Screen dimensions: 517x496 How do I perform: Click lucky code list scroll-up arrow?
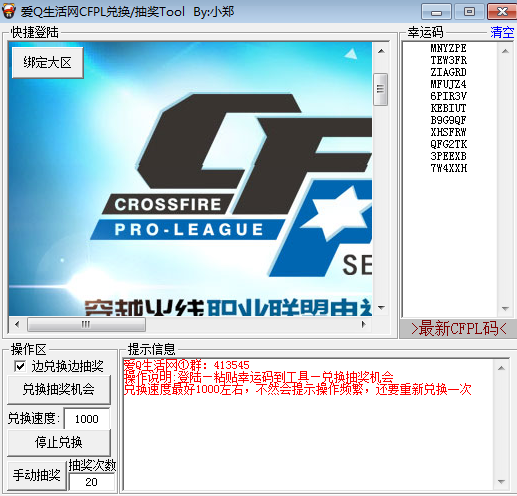pyautogui.click(x=505, y=51)
